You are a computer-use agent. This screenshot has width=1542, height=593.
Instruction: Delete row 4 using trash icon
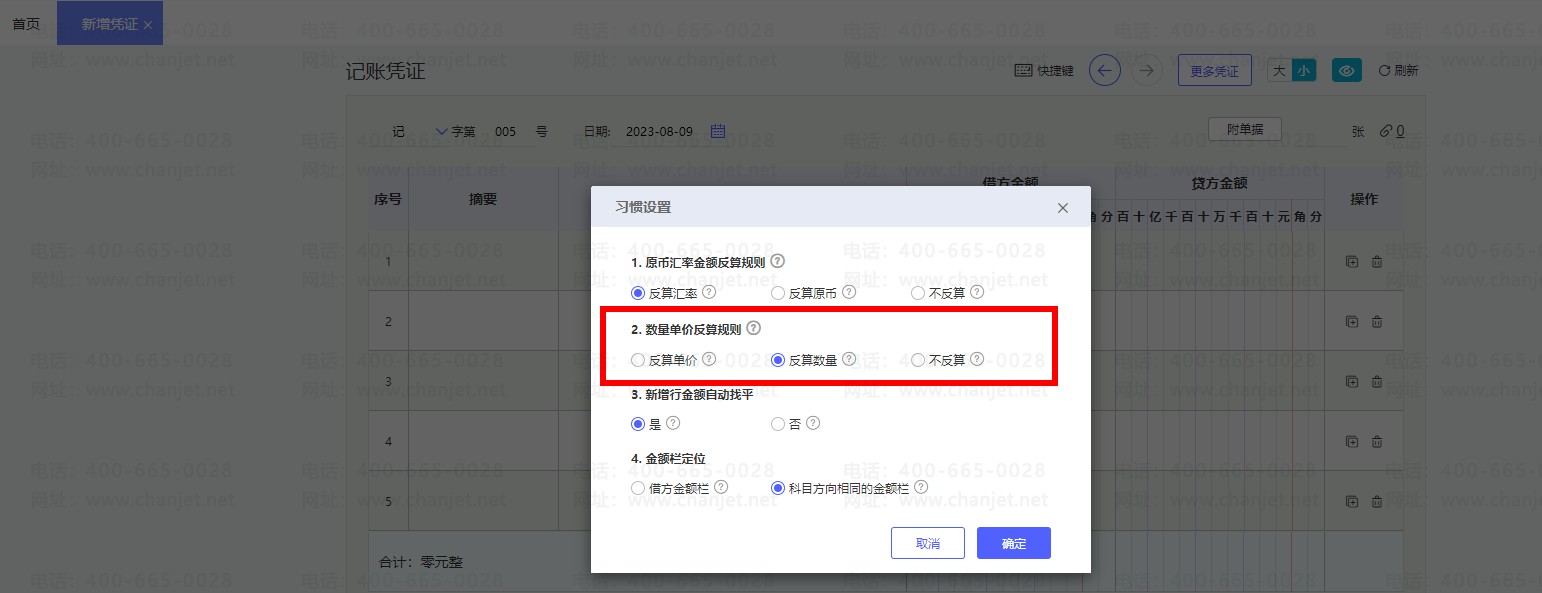tap(1377, 441)
